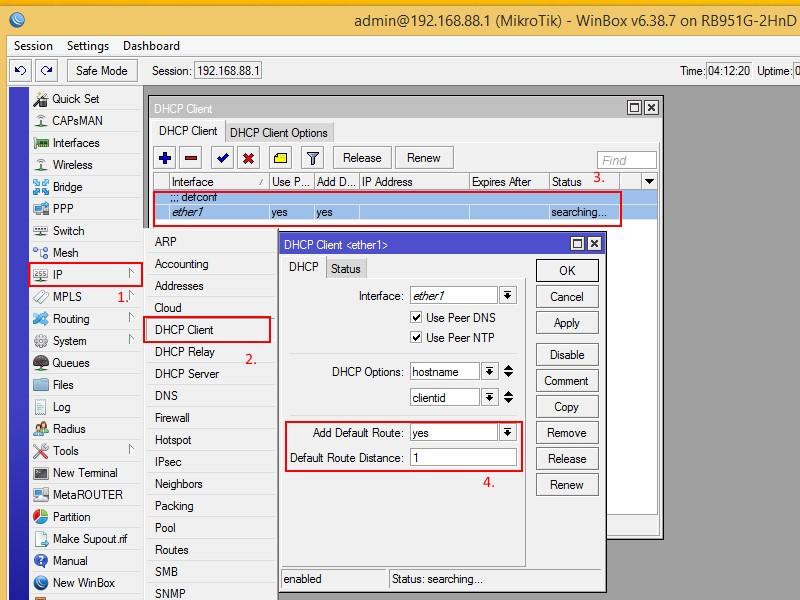
Task: Toggle Use Peer DNS checkbox
Action: pyautogui.click(x=416, y=317)
